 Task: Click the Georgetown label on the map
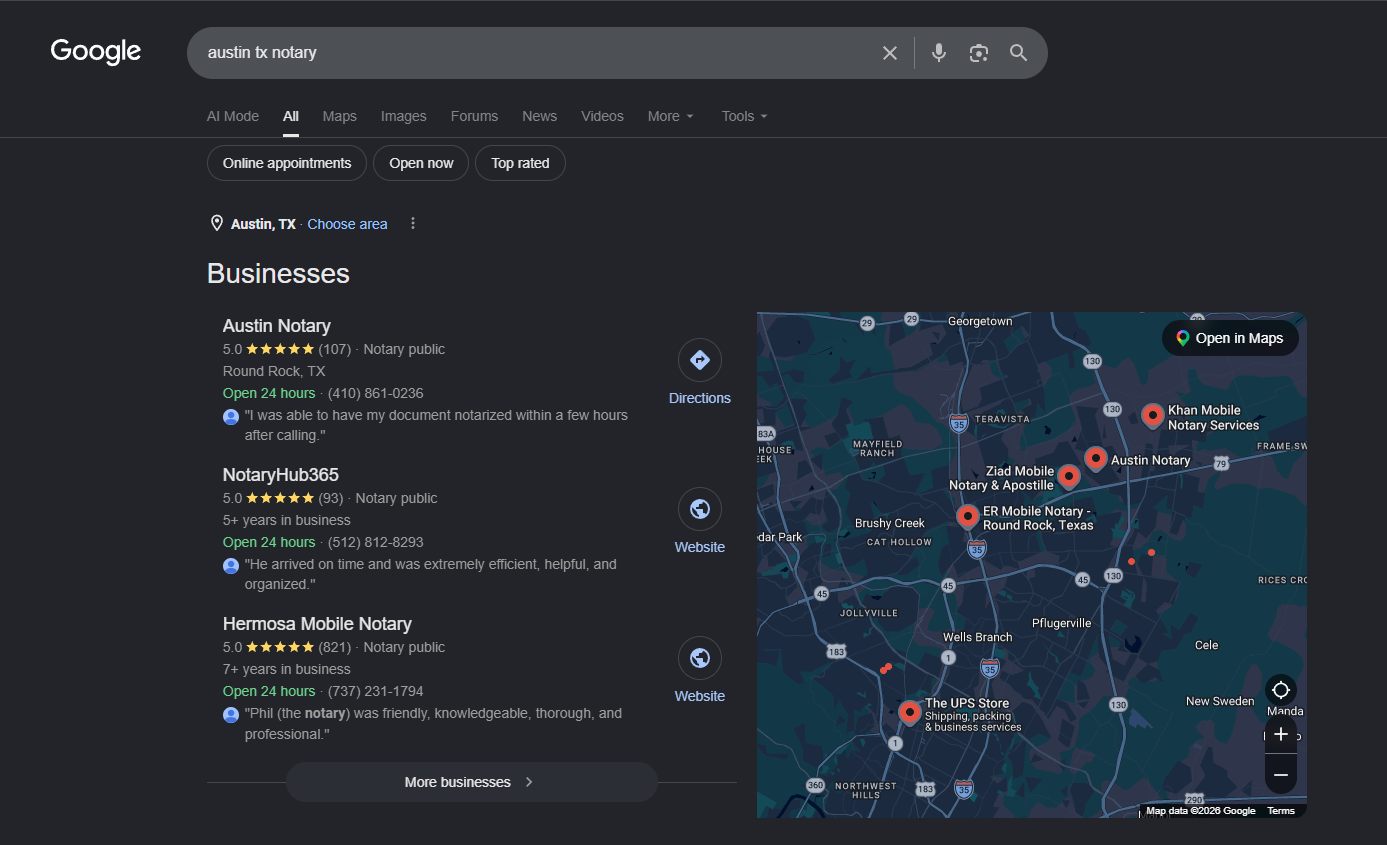[980, 321]
